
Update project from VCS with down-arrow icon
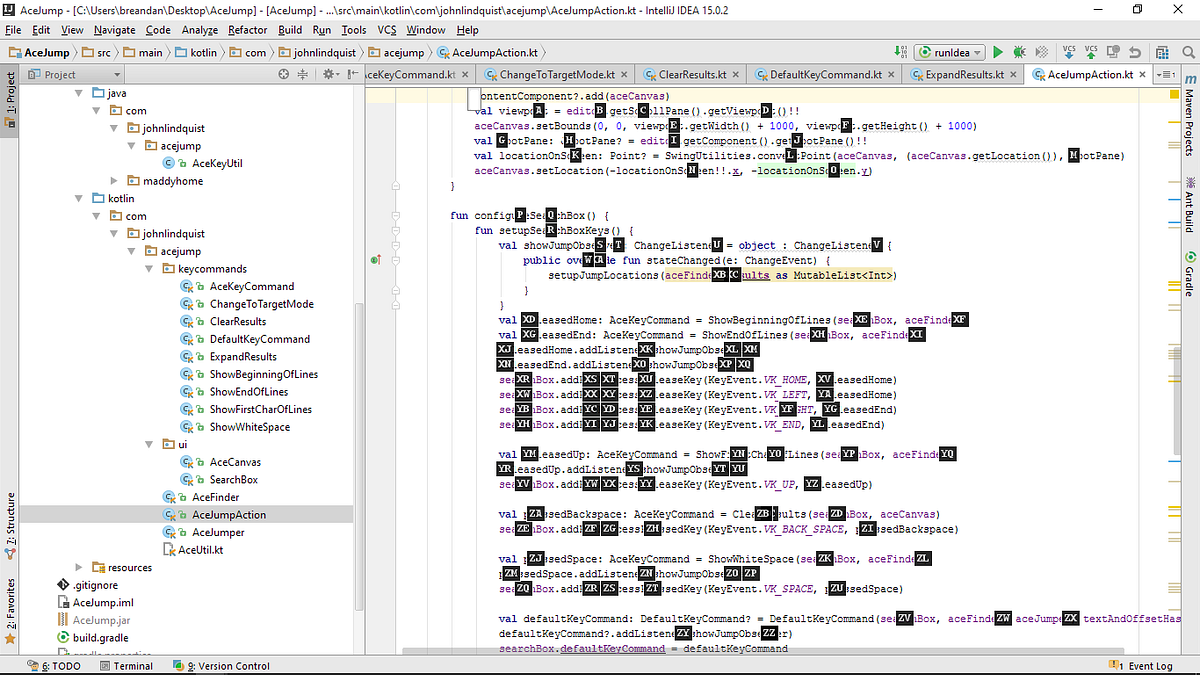click(x=1069, y=52)
